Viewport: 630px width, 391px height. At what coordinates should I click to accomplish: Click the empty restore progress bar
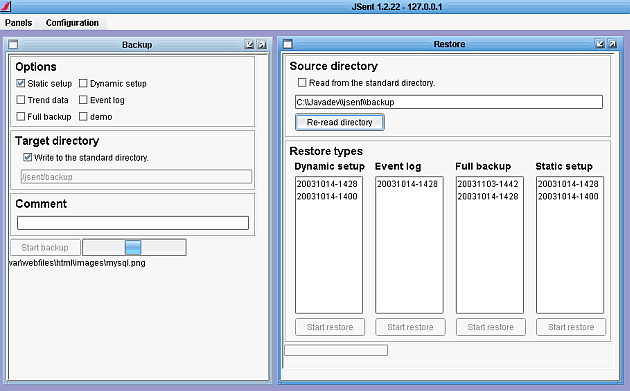coord(336,350)
